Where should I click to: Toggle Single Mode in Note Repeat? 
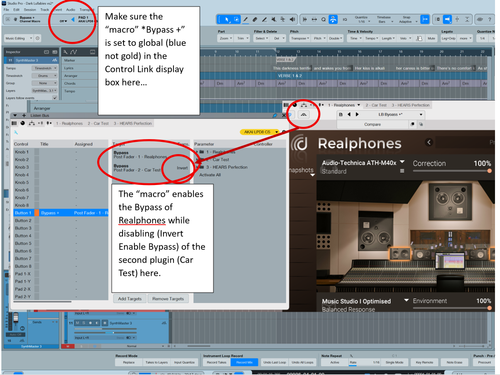[x=394, y=362]
